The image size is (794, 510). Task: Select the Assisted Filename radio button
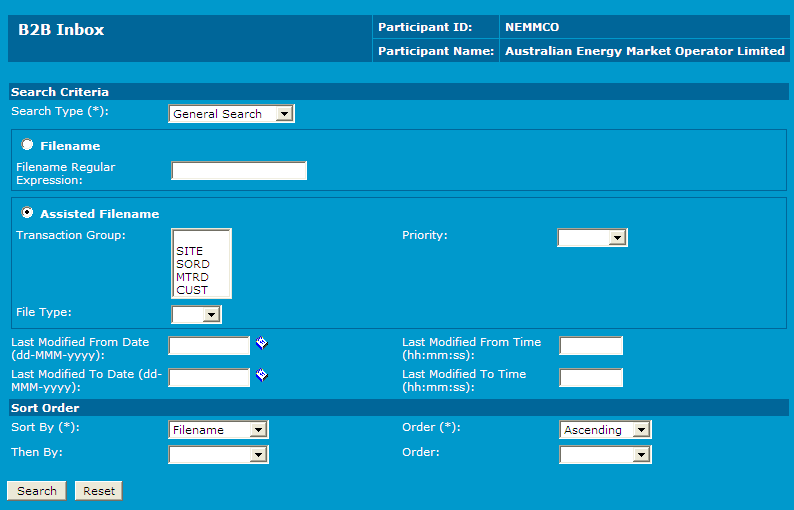(x=27, y=213)
